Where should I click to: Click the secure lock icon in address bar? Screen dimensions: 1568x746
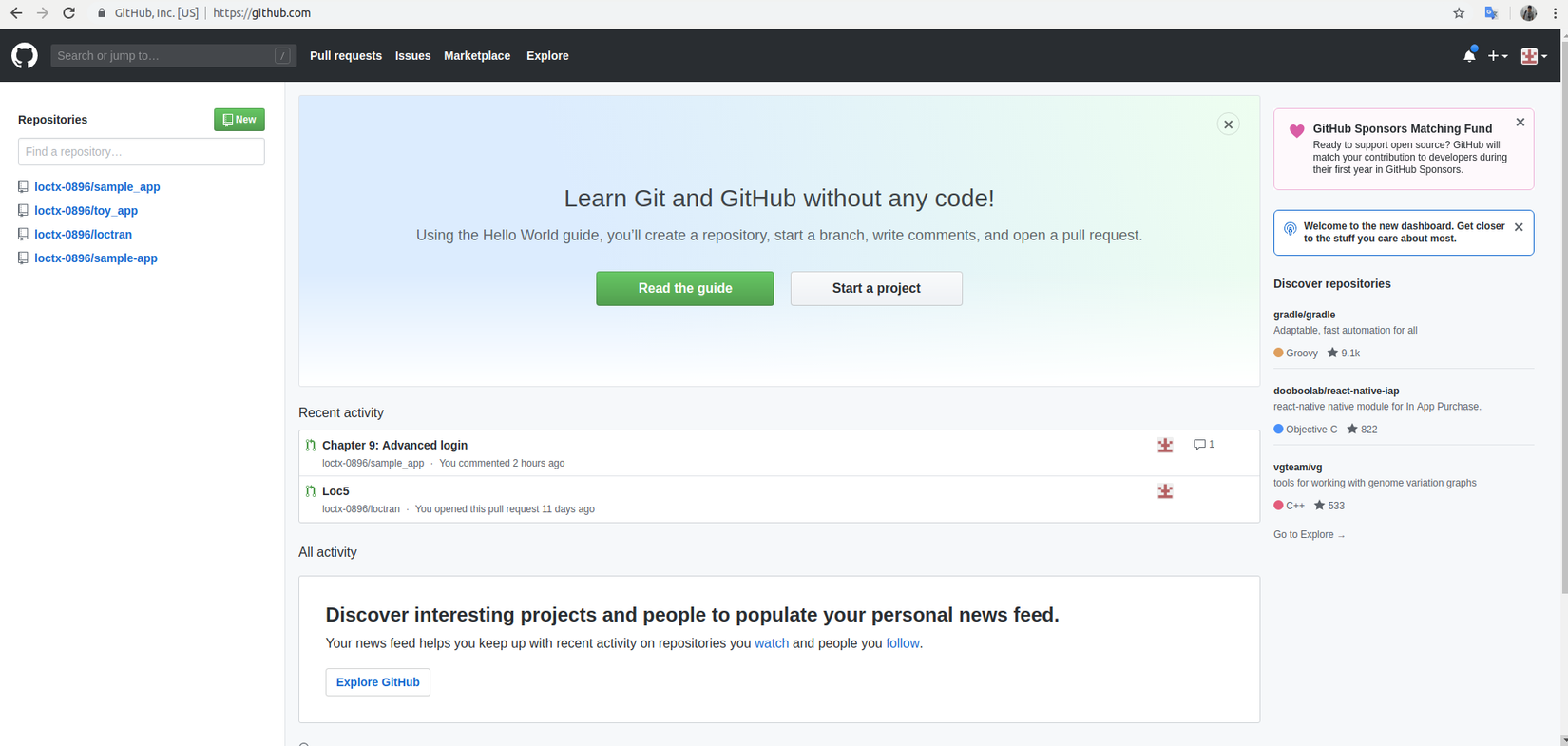pos(102,13)
